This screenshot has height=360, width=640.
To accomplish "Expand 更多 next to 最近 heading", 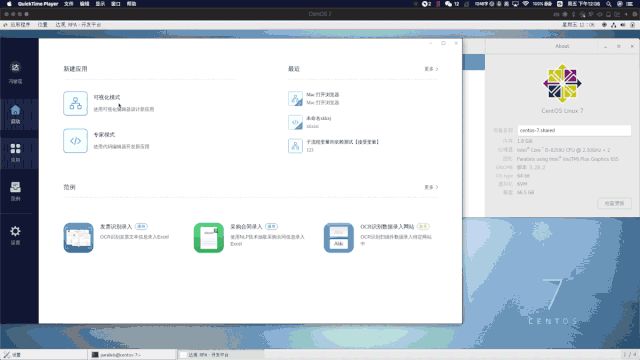I will click(431, 69).
